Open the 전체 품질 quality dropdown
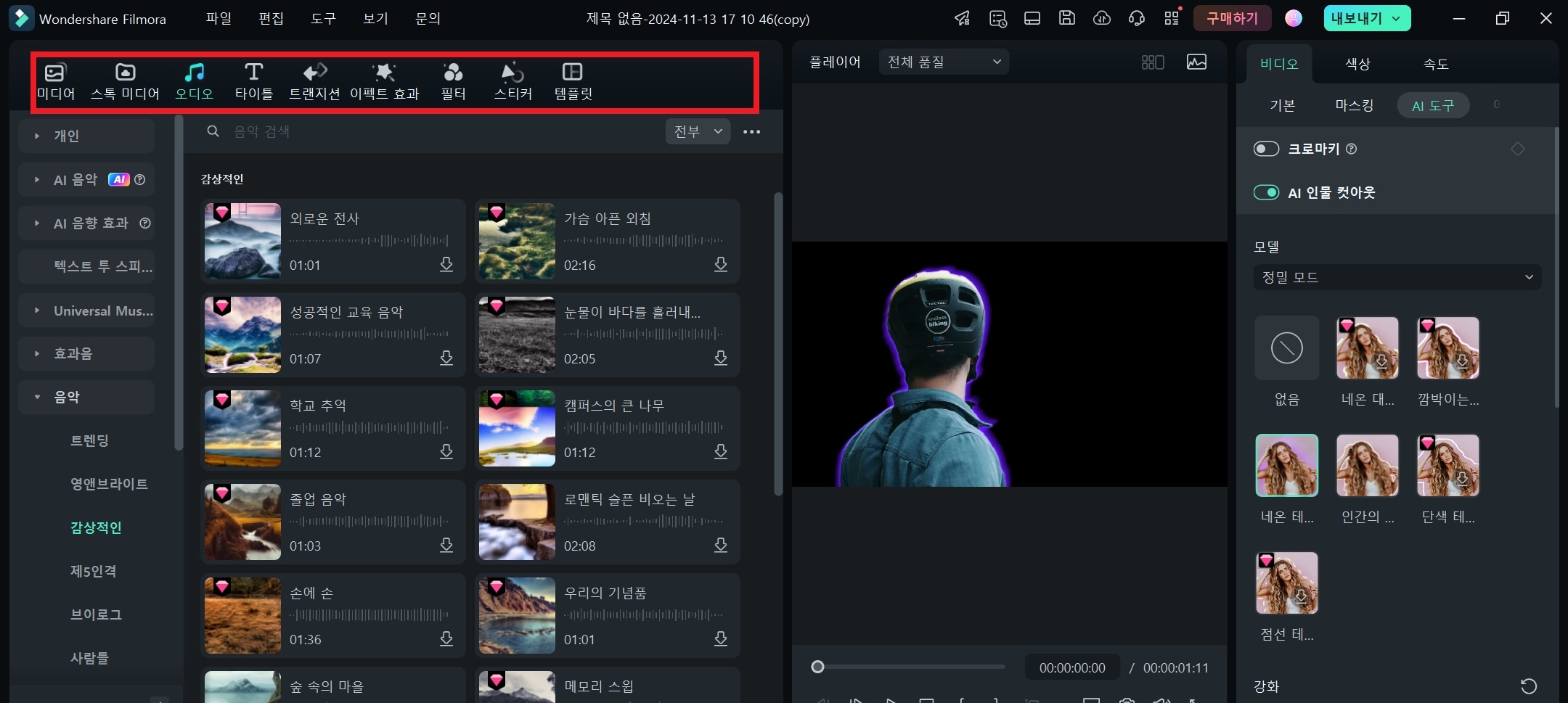Viewport: 1568px width, 703px height. [944, 62]
